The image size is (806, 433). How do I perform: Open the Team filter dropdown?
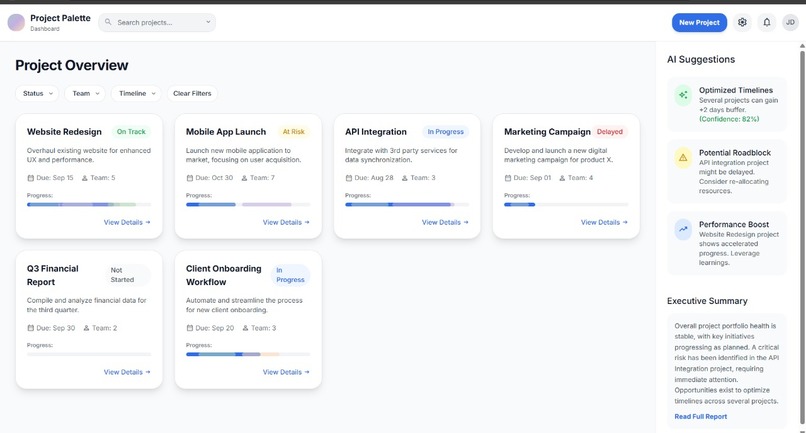pyautogui.click(x=85, y=94)
